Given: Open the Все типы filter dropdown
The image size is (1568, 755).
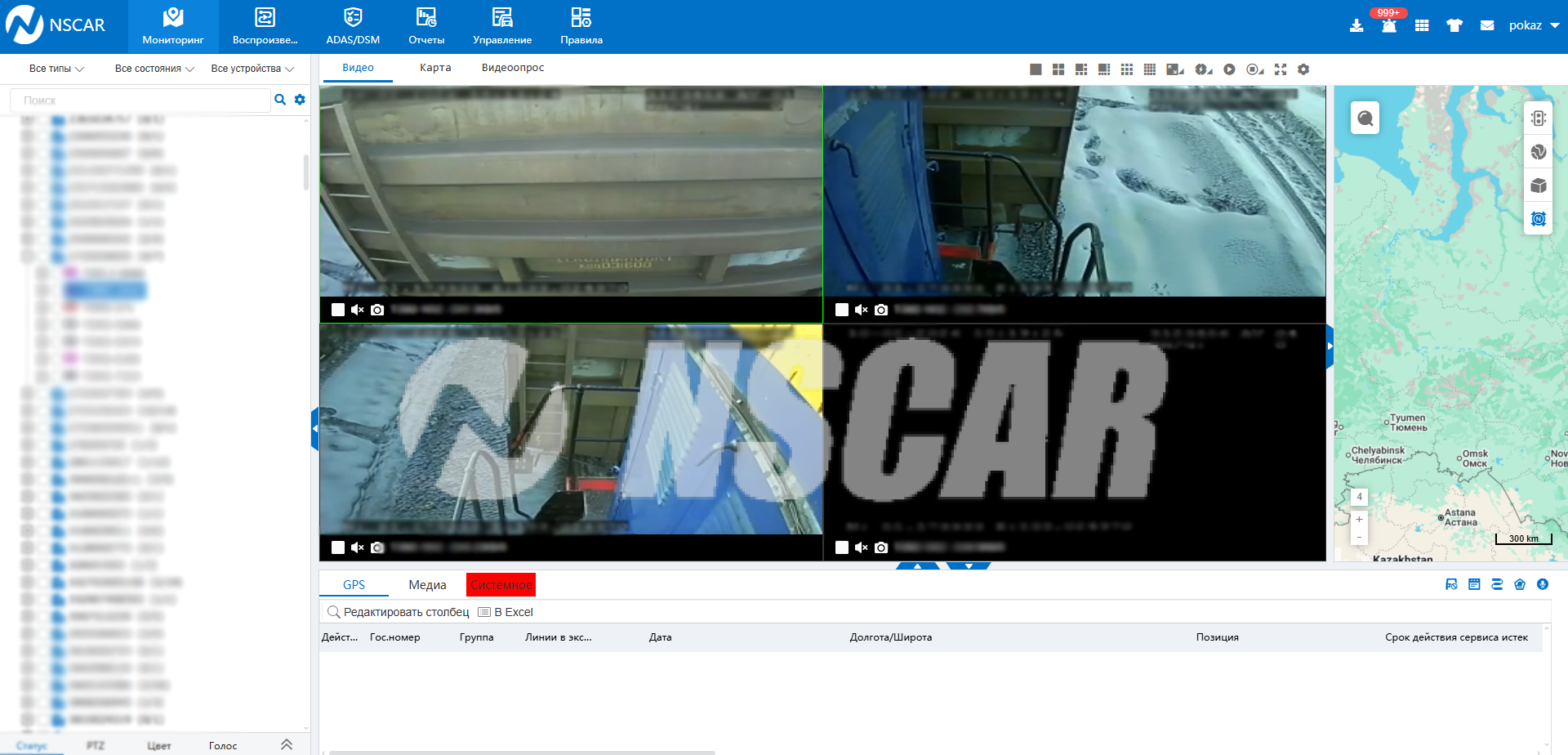Looking at the screenshot, I should click(56, 69).
